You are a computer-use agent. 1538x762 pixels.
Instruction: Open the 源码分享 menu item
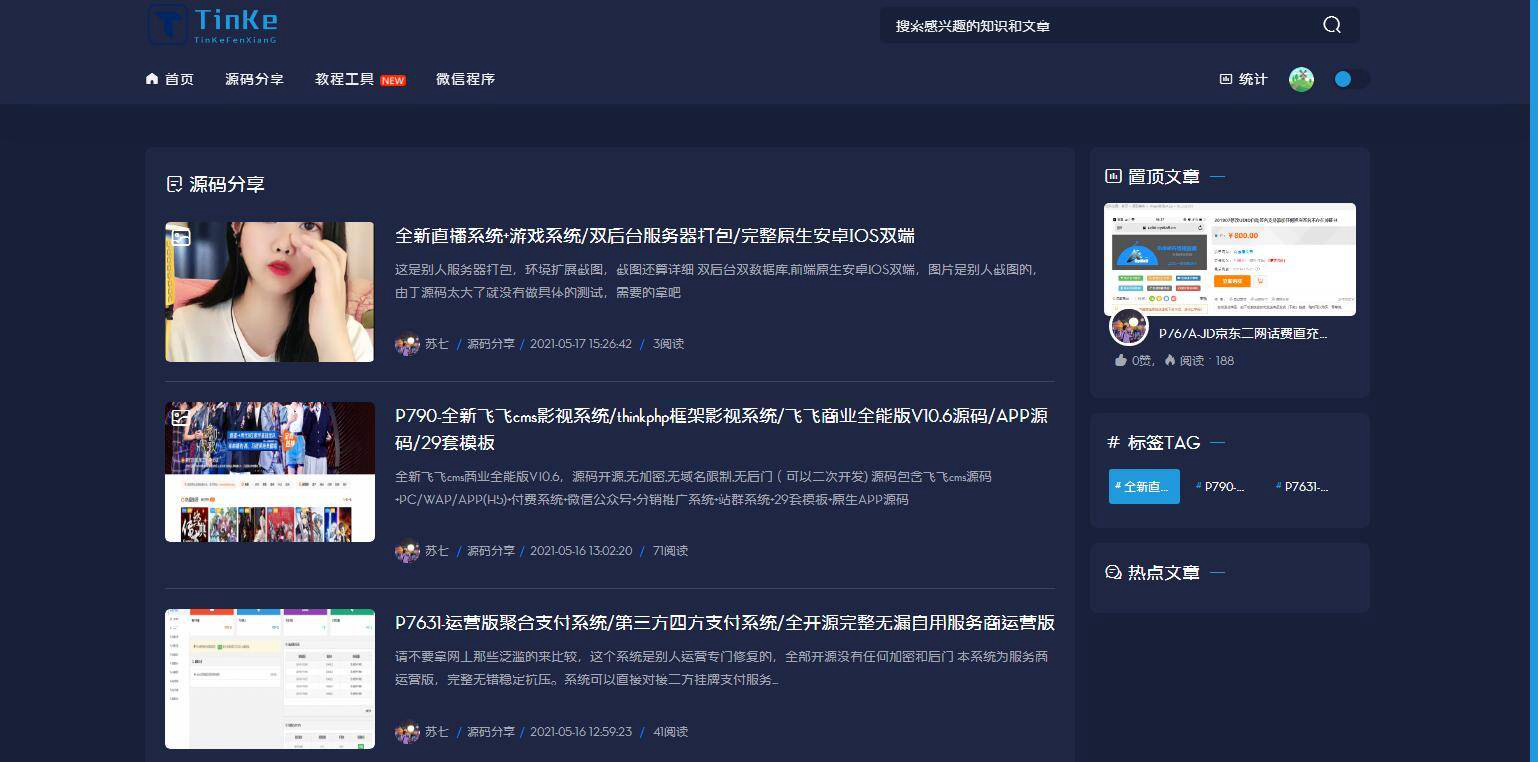point(254,78)
